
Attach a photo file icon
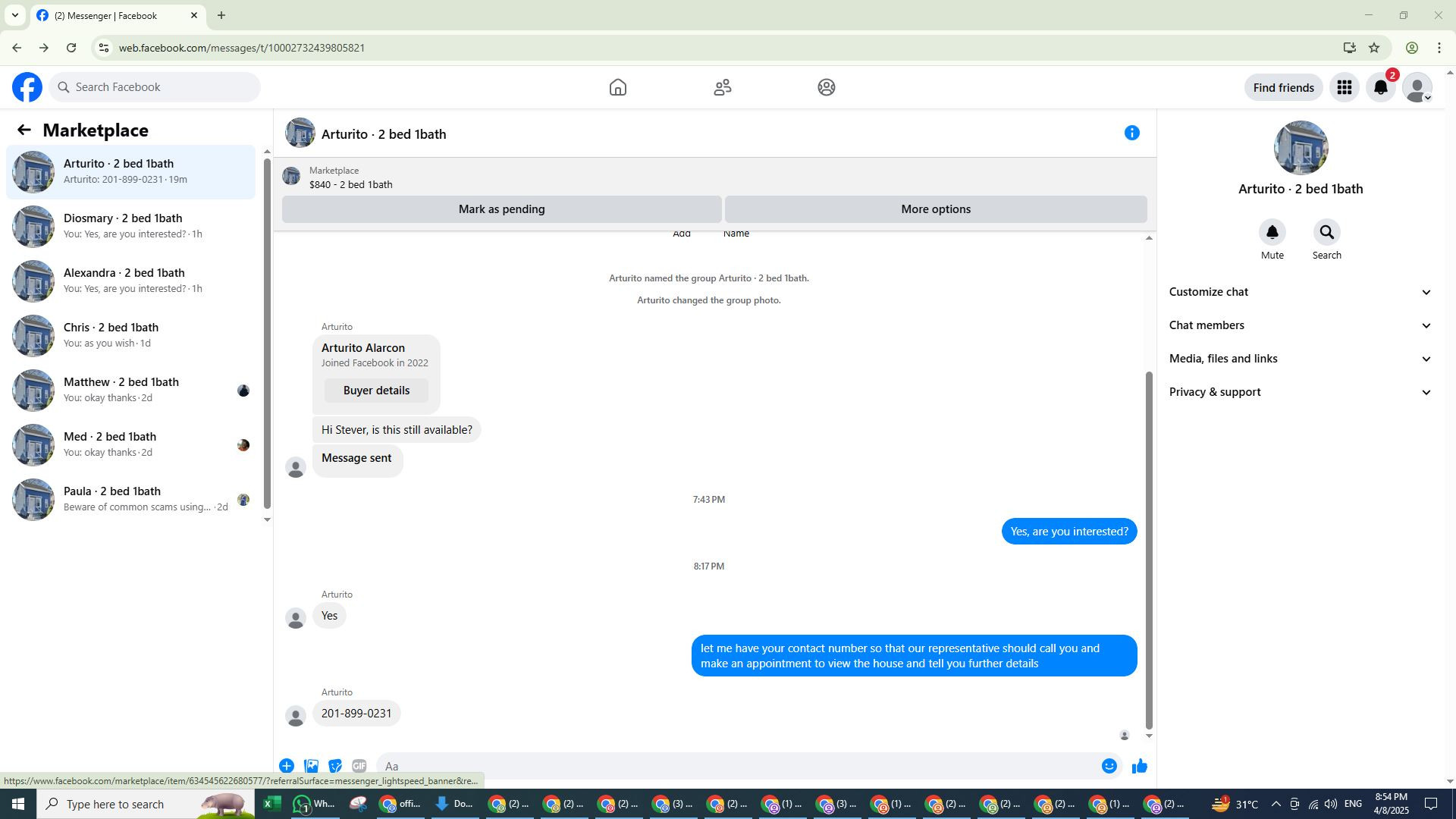point(311,767)
